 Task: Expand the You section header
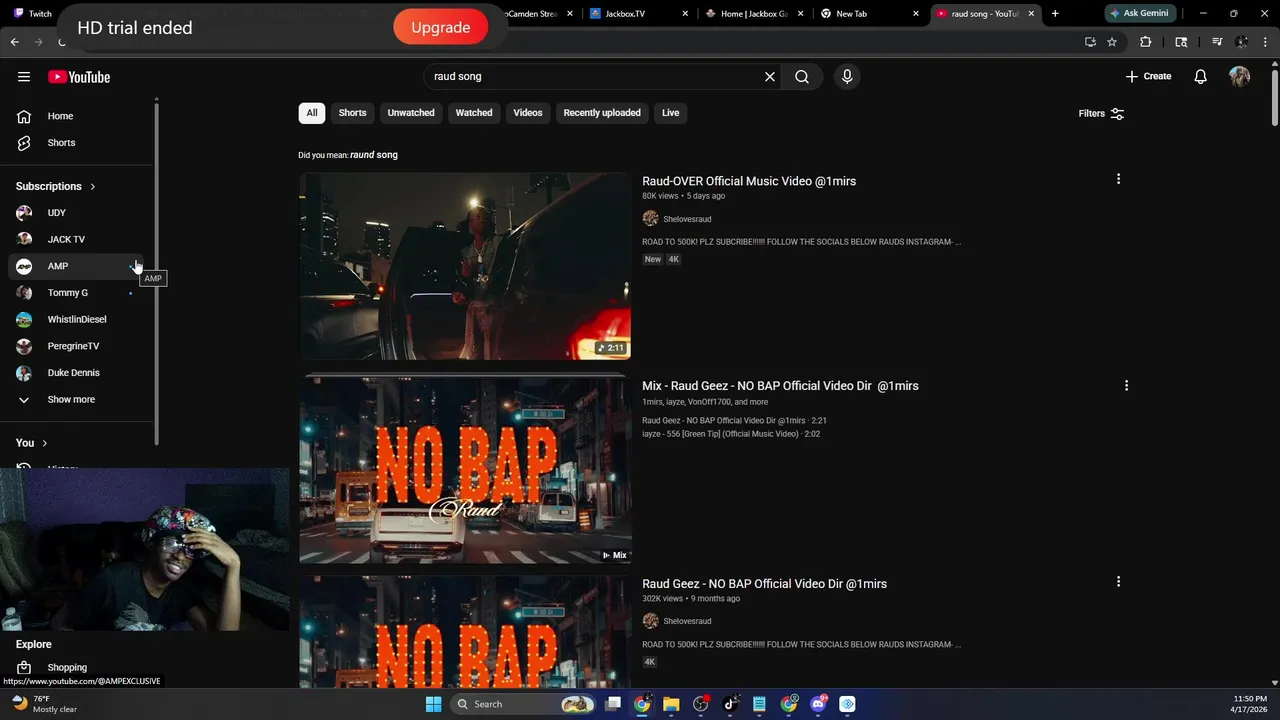[x=32, y=443]
